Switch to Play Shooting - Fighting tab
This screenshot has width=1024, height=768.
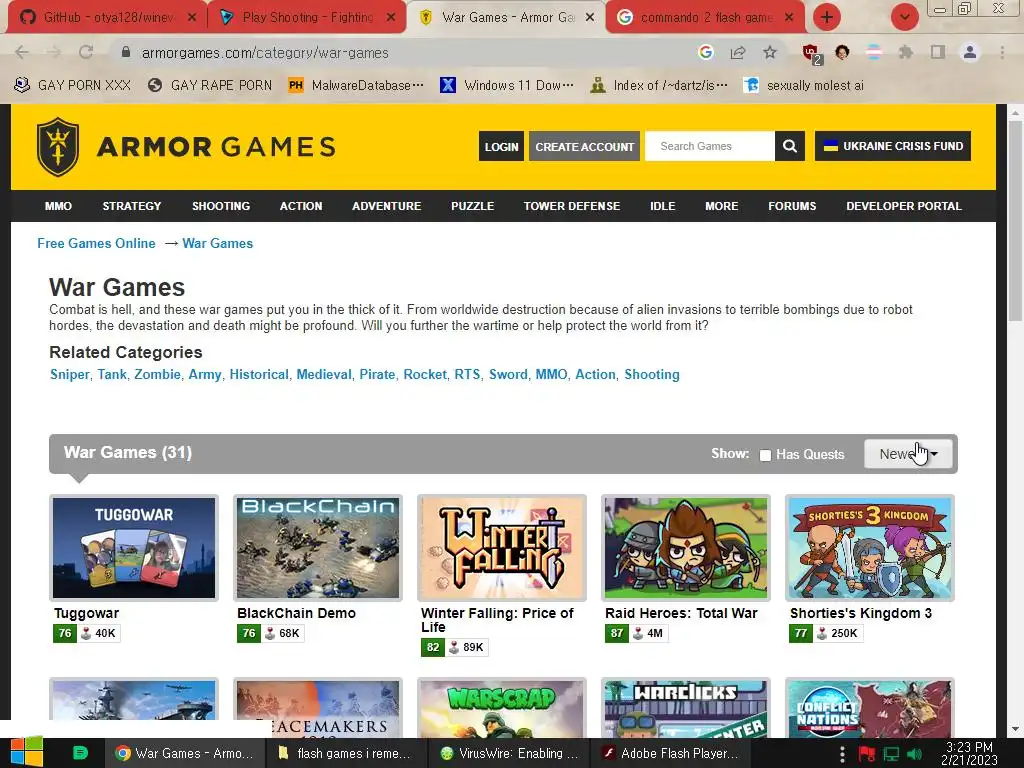tap(307, 18)
